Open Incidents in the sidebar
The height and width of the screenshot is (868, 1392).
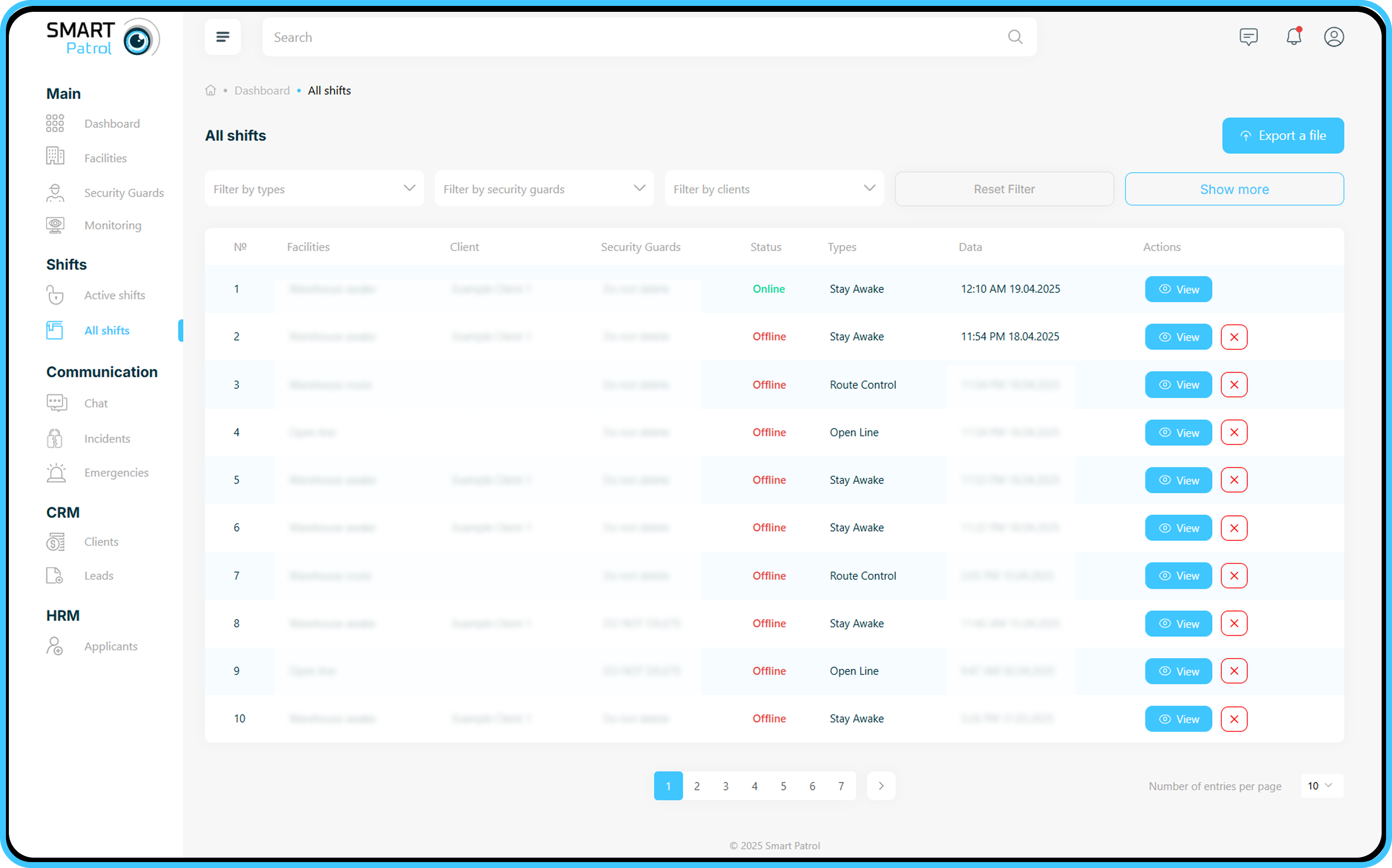pyautogui.click(x=107, y=439)
